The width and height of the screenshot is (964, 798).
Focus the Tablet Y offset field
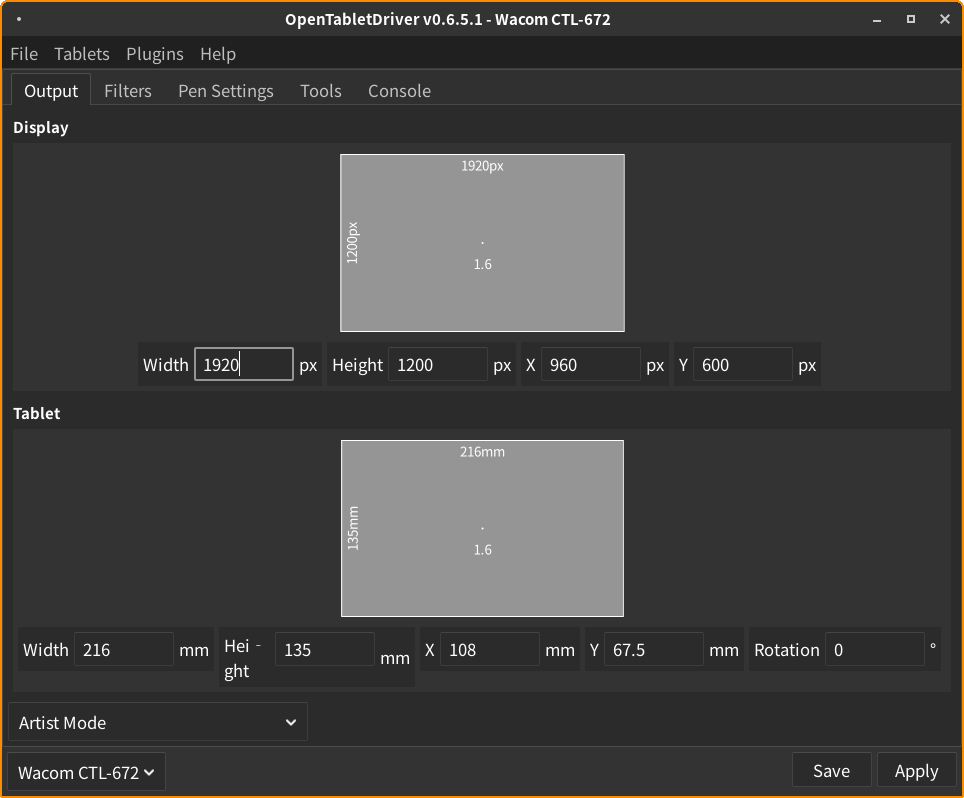654,649
